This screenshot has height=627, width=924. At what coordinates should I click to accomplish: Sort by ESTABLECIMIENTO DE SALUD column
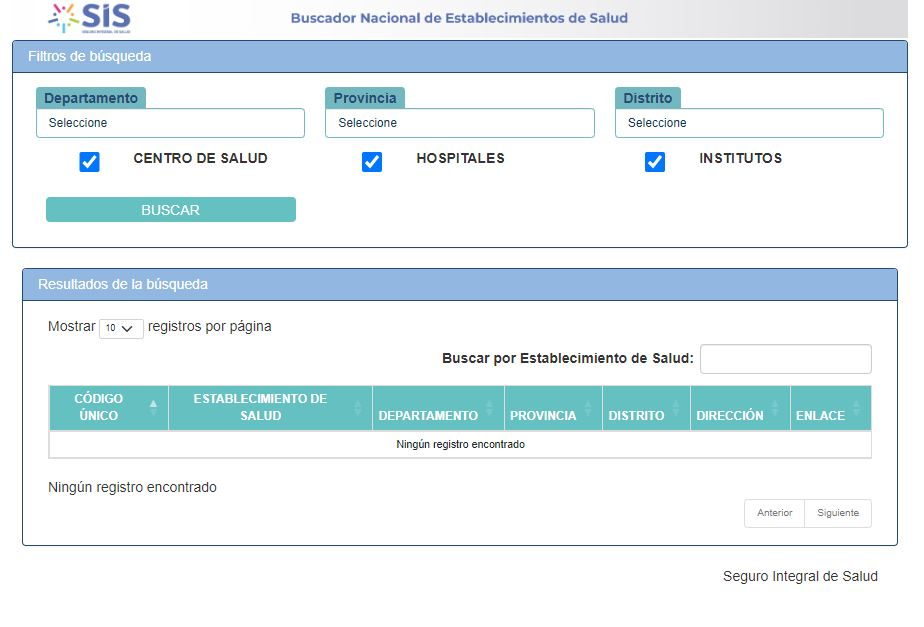click(x=270, y=408)
